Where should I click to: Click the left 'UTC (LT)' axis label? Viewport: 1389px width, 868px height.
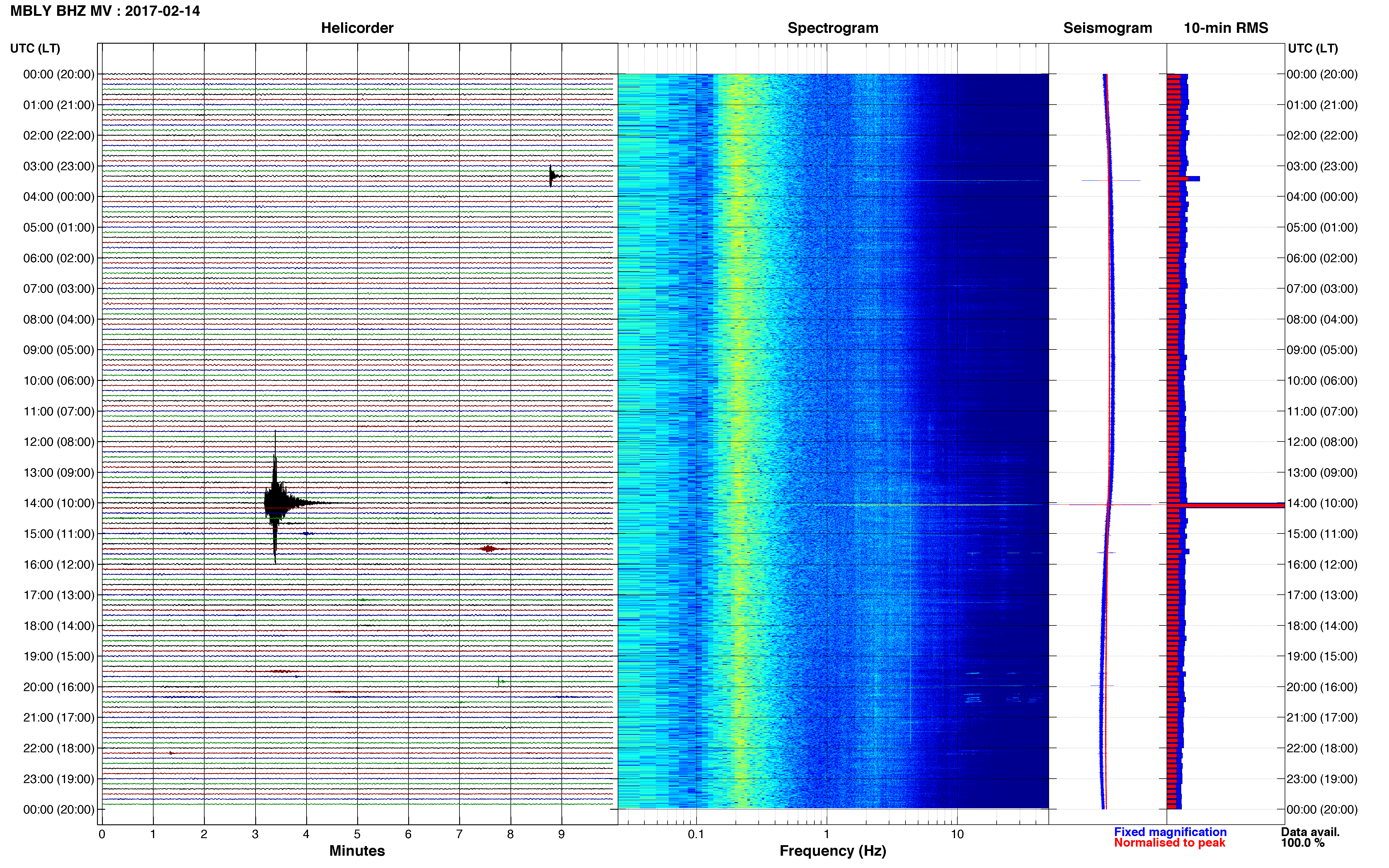pyautogui.click(x=35, y=48)
